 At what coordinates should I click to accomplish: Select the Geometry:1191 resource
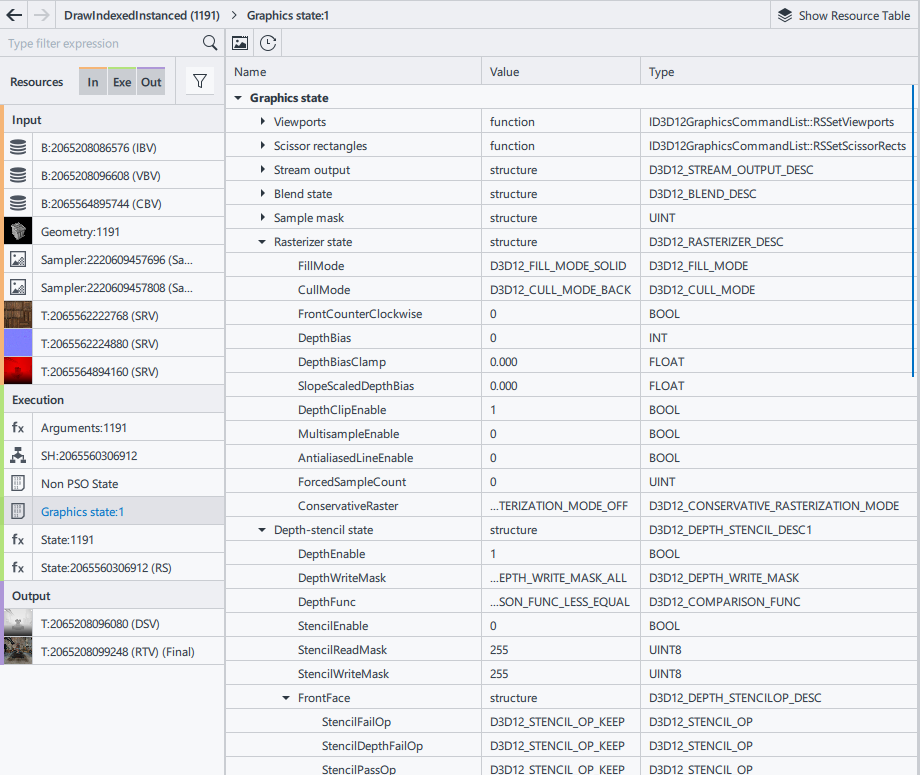[x=80, y=231]
